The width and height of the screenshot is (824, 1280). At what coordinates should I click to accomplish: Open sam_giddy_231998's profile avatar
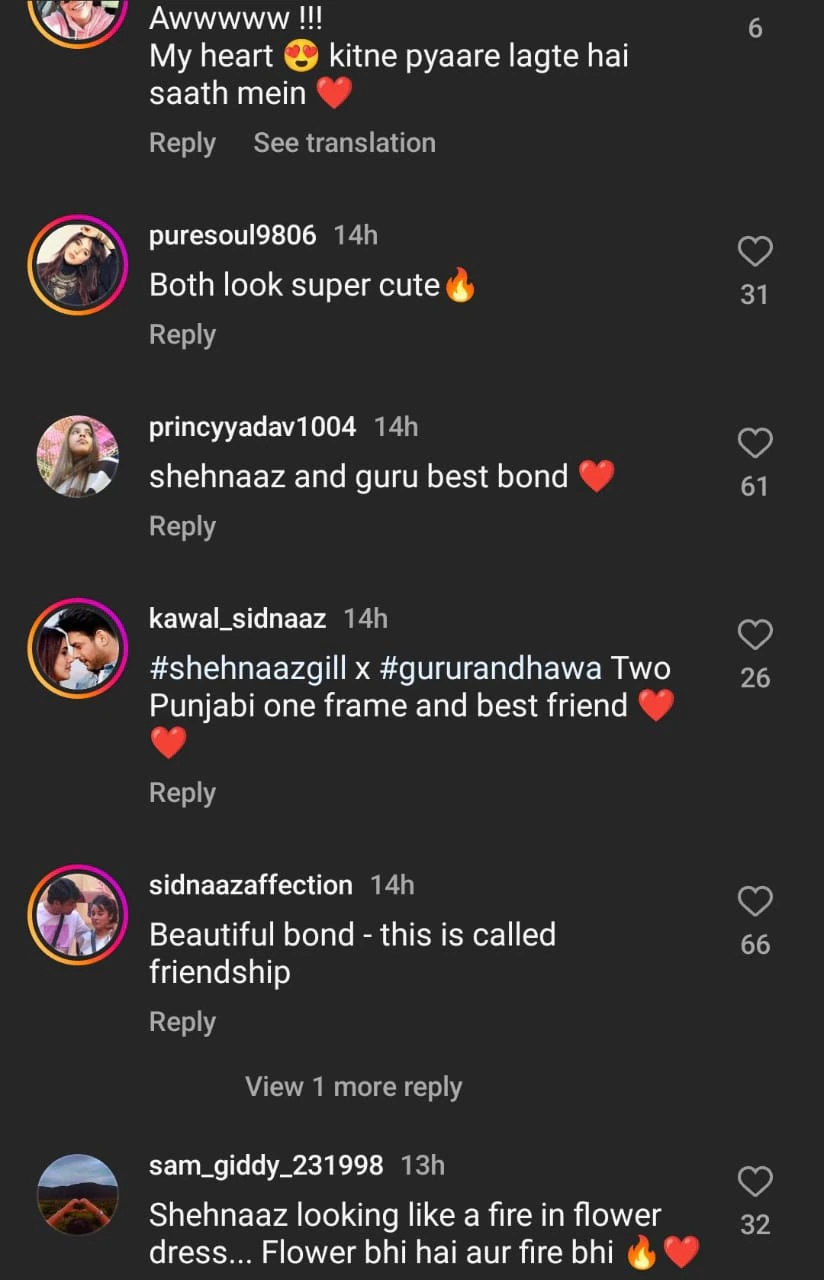(x=77, y=1195)
